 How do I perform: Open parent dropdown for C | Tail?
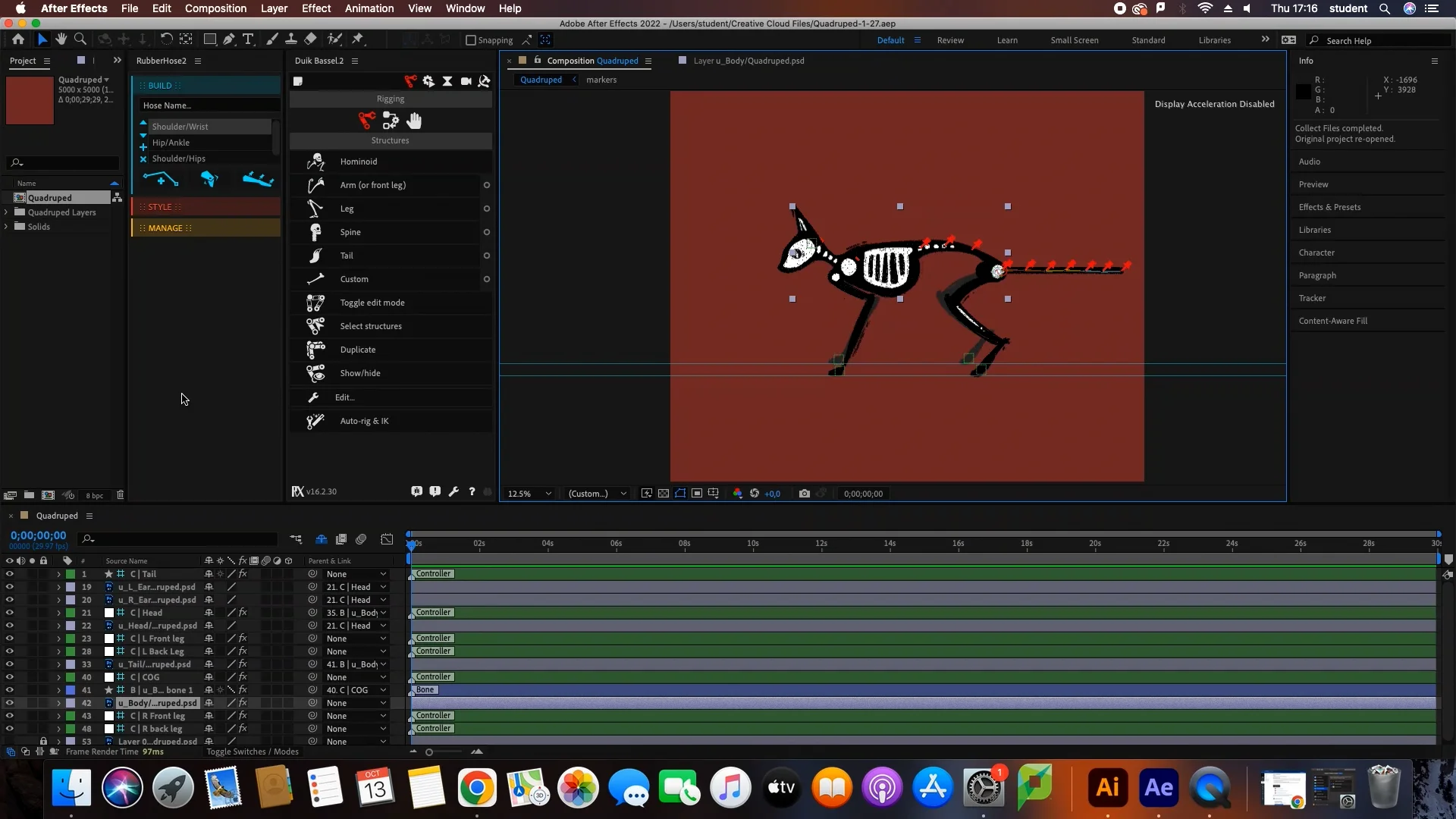[356, 574]
